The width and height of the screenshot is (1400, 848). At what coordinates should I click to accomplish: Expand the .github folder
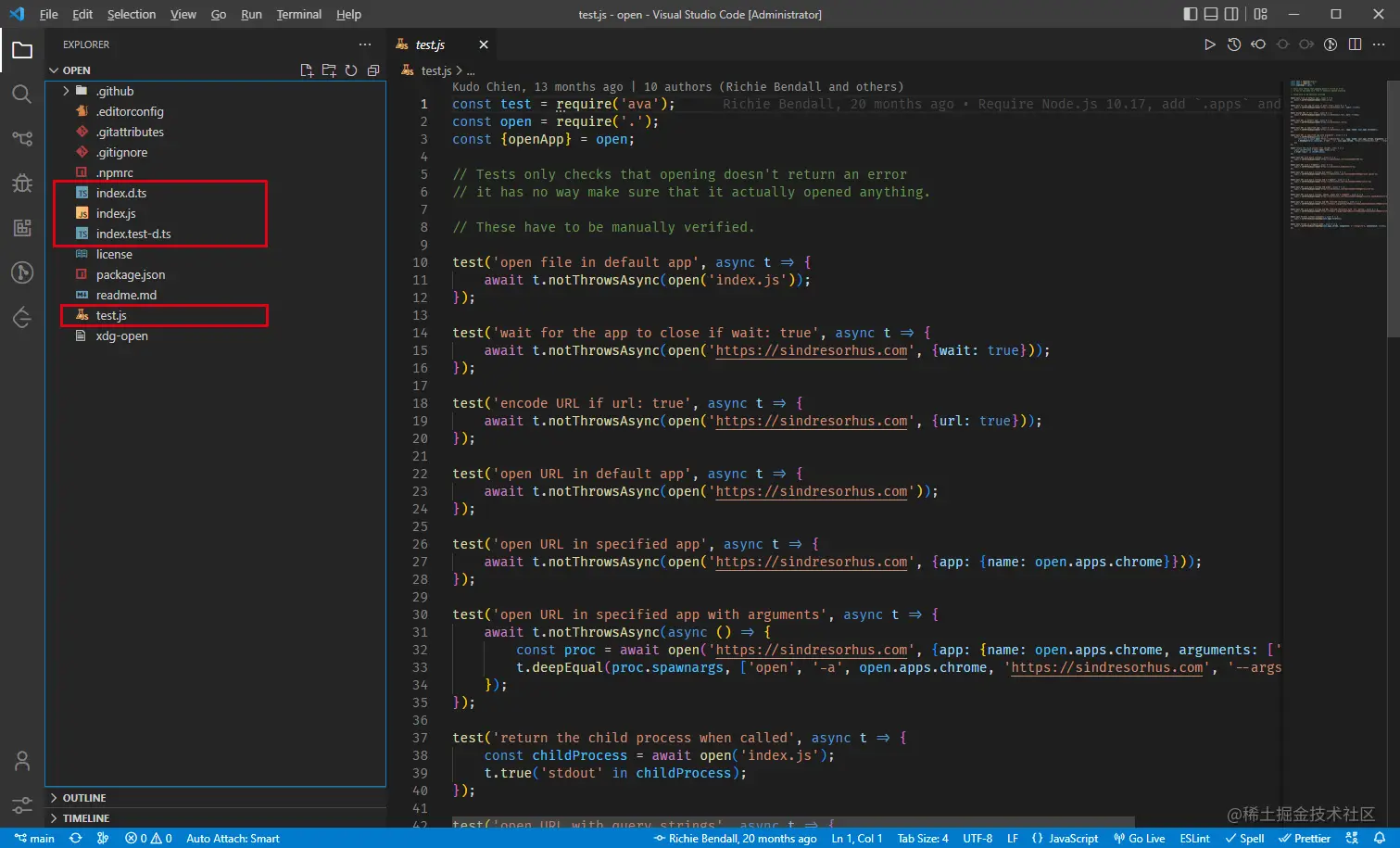tap(115, 91)
